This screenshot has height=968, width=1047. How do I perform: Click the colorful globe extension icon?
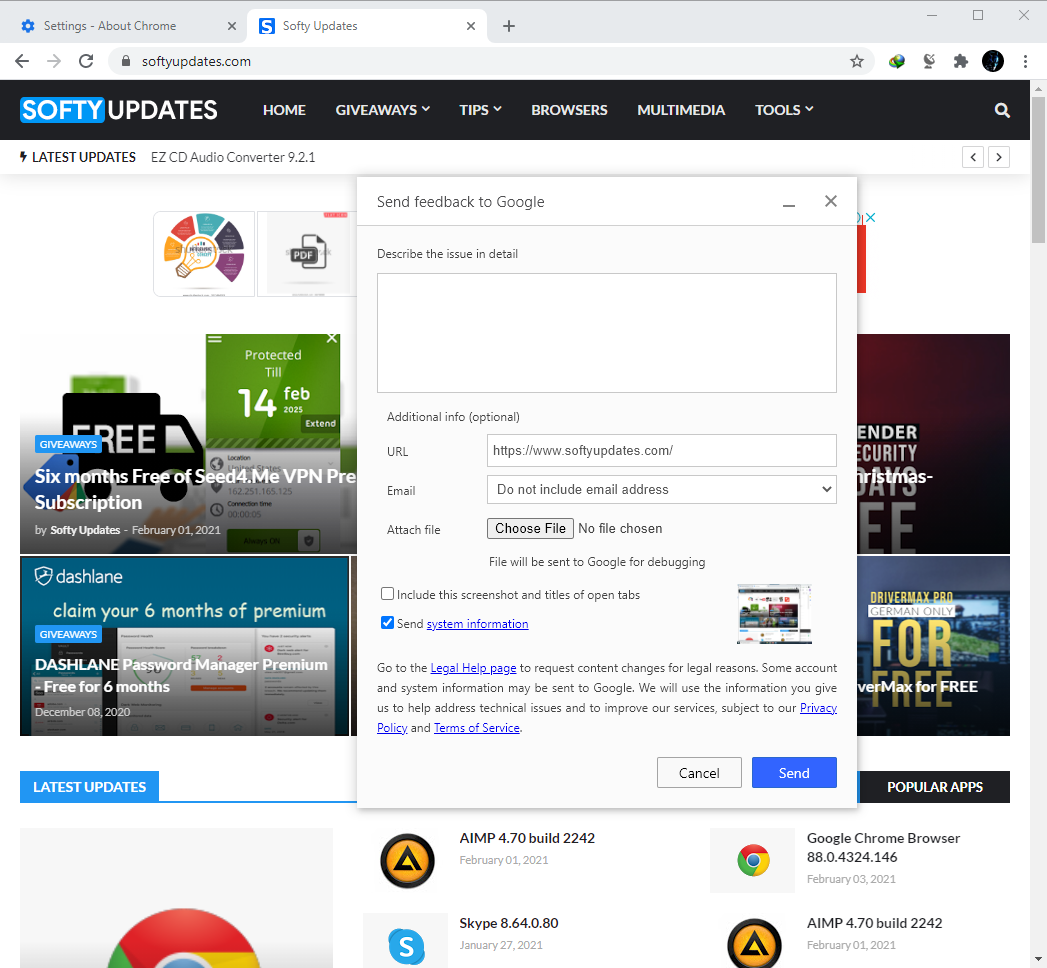click(897, 61)
